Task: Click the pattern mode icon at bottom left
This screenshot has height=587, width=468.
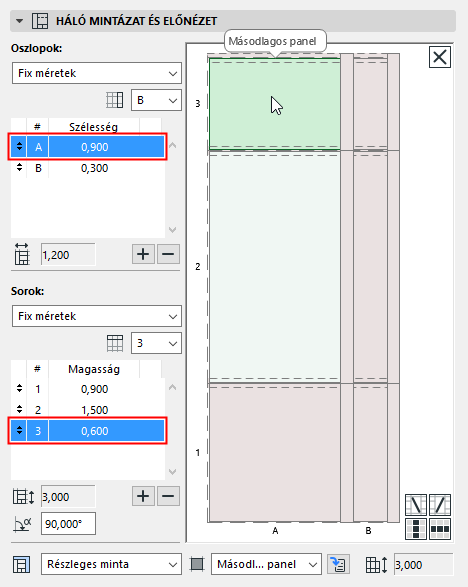Action: click(x=21, y=564)
